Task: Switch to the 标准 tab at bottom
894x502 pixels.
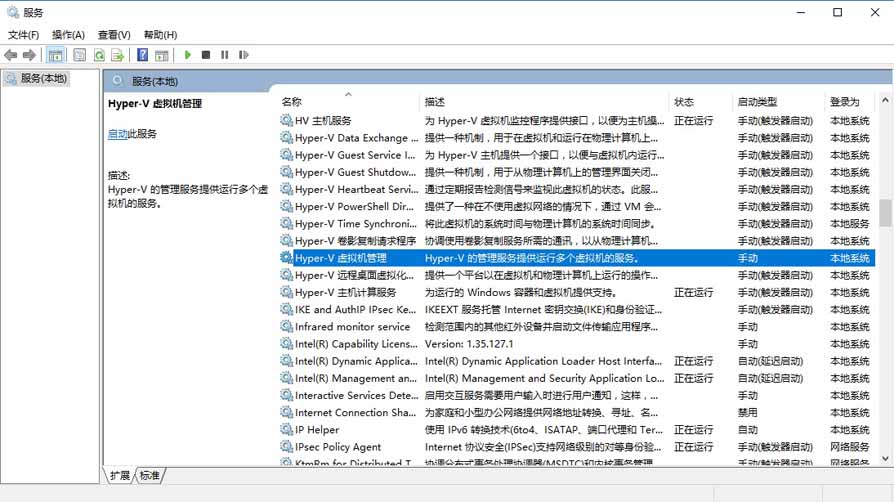Action: 150,476
